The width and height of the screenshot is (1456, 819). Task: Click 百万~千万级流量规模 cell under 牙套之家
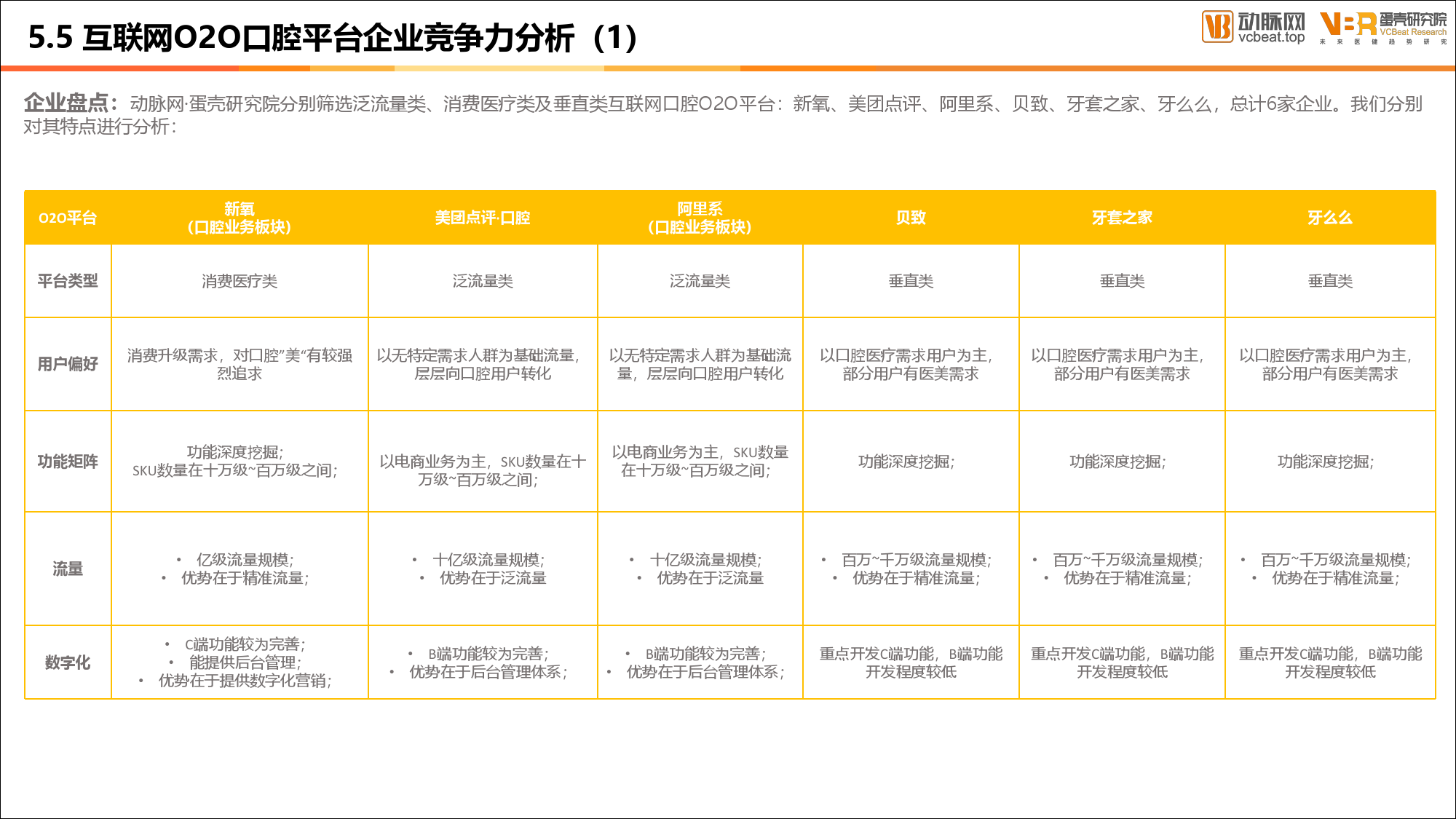pos(1122,569)
